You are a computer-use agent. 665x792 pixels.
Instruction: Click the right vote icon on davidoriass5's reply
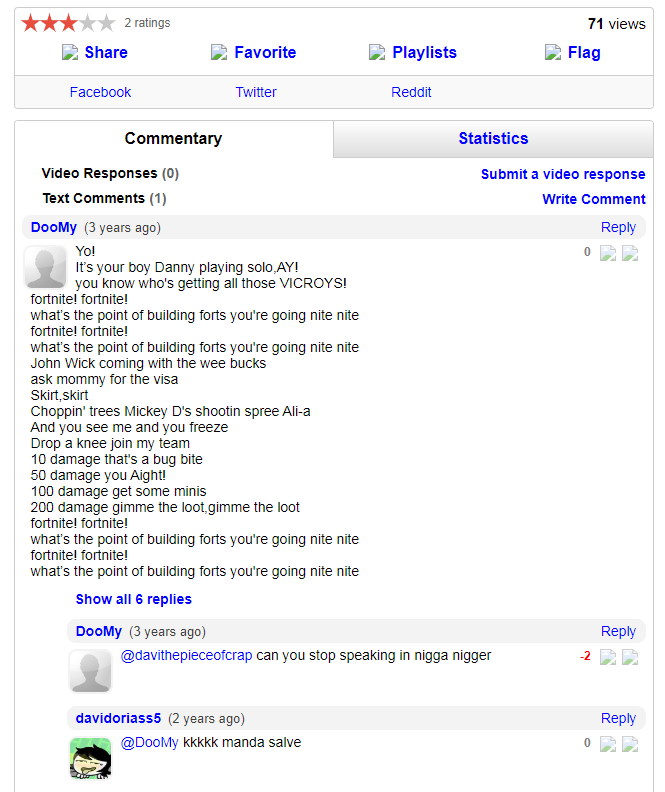(630, 744)
